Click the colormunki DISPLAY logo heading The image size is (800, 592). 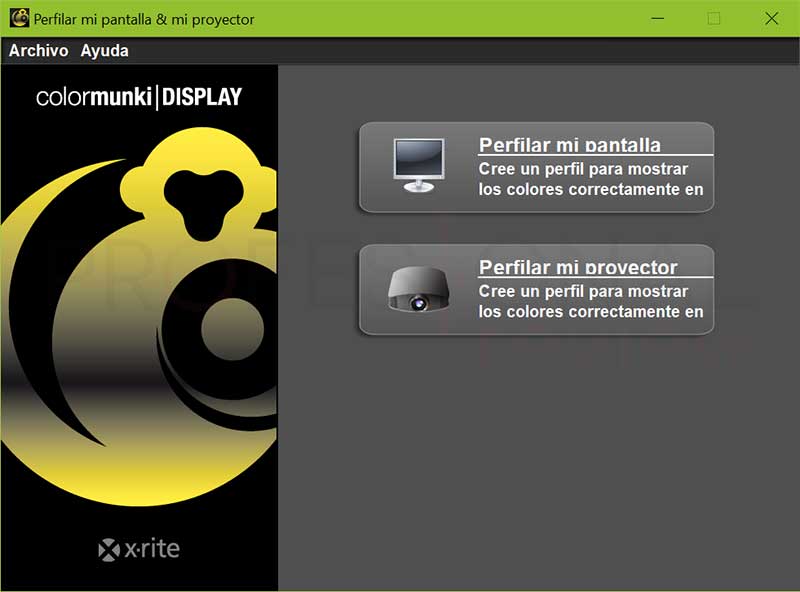coord(139,97)
